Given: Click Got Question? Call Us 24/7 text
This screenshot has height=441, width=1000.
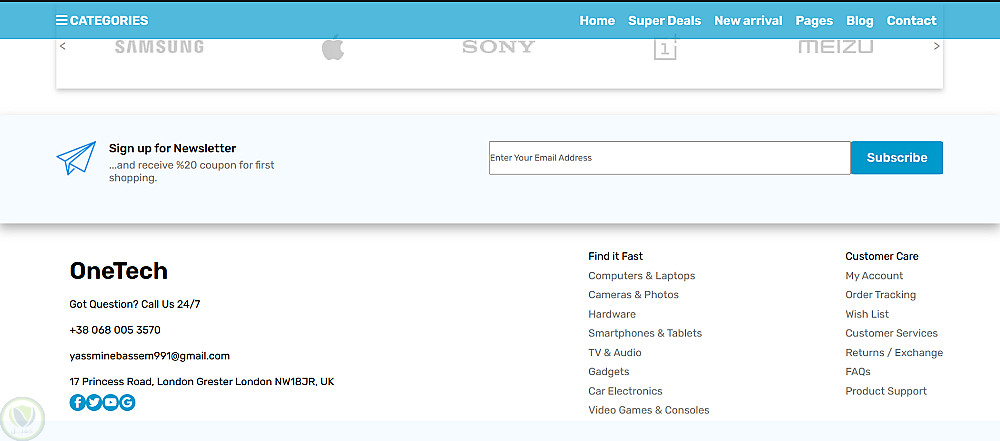Looking at the screenshot, I should 135,304.
